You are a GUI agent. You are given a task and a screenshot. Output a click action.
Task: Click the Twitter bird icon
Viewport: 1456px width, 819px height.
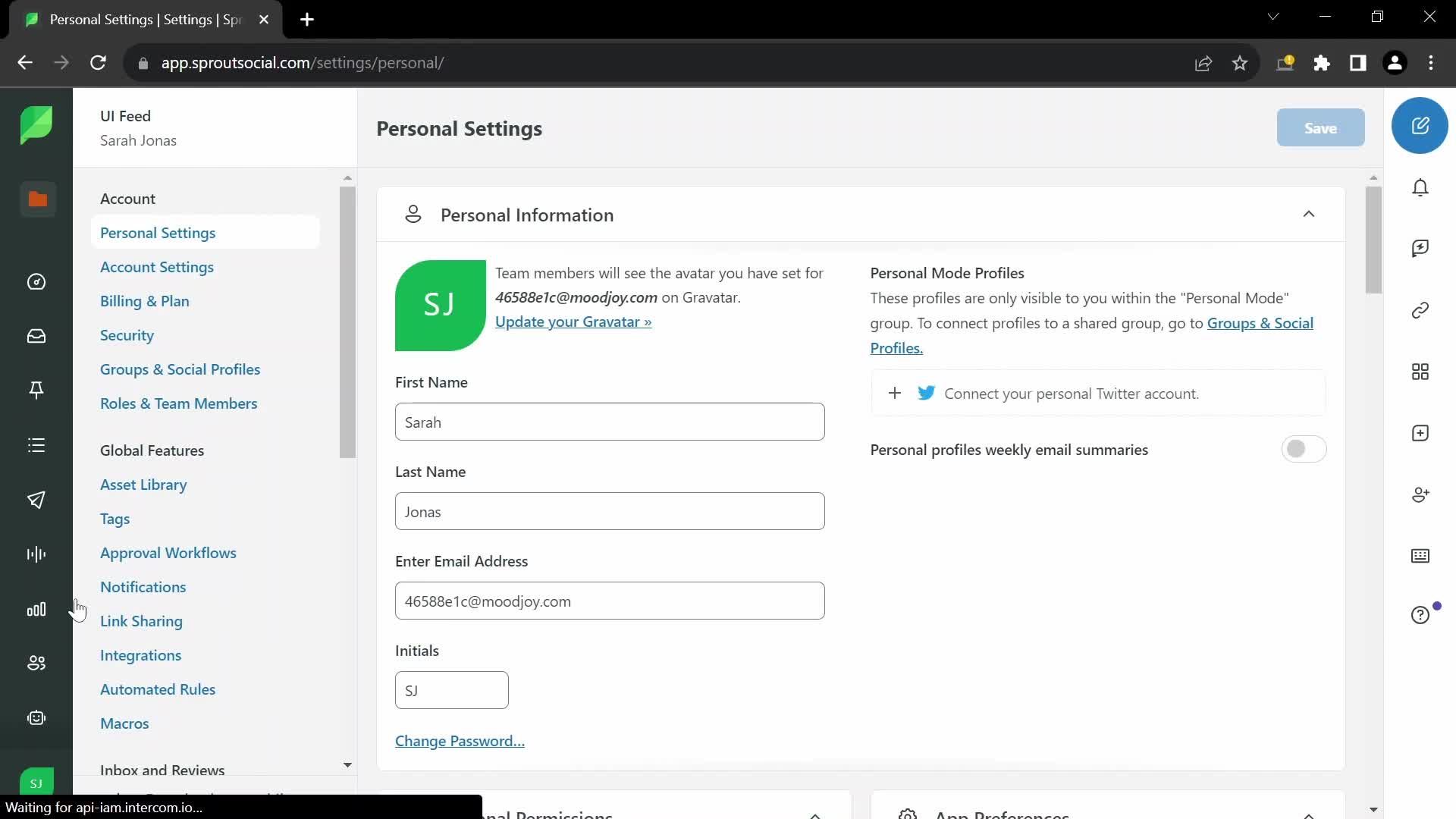pos(926,393)
